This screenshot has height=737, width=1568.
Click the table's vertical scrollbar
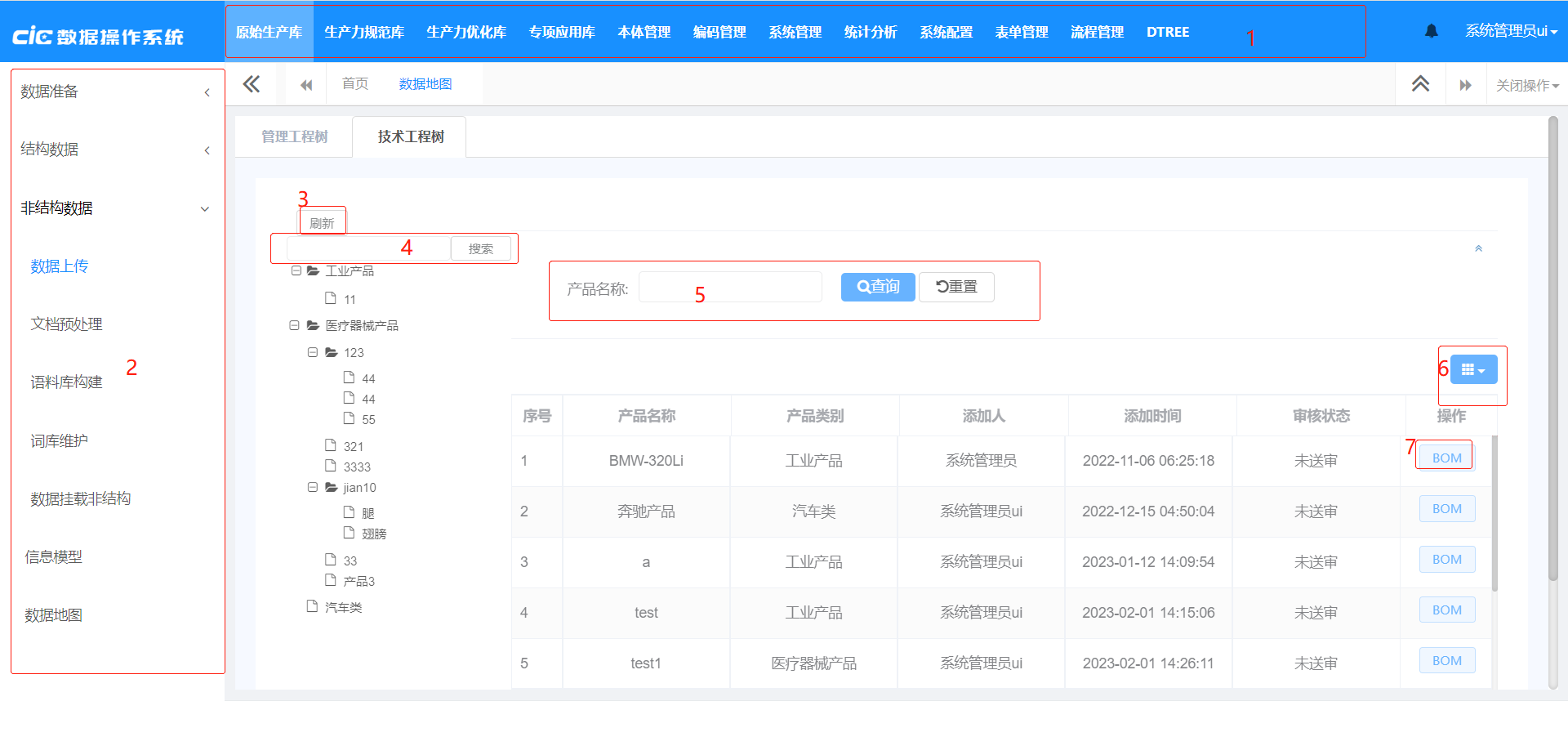tap(1494, 515)
